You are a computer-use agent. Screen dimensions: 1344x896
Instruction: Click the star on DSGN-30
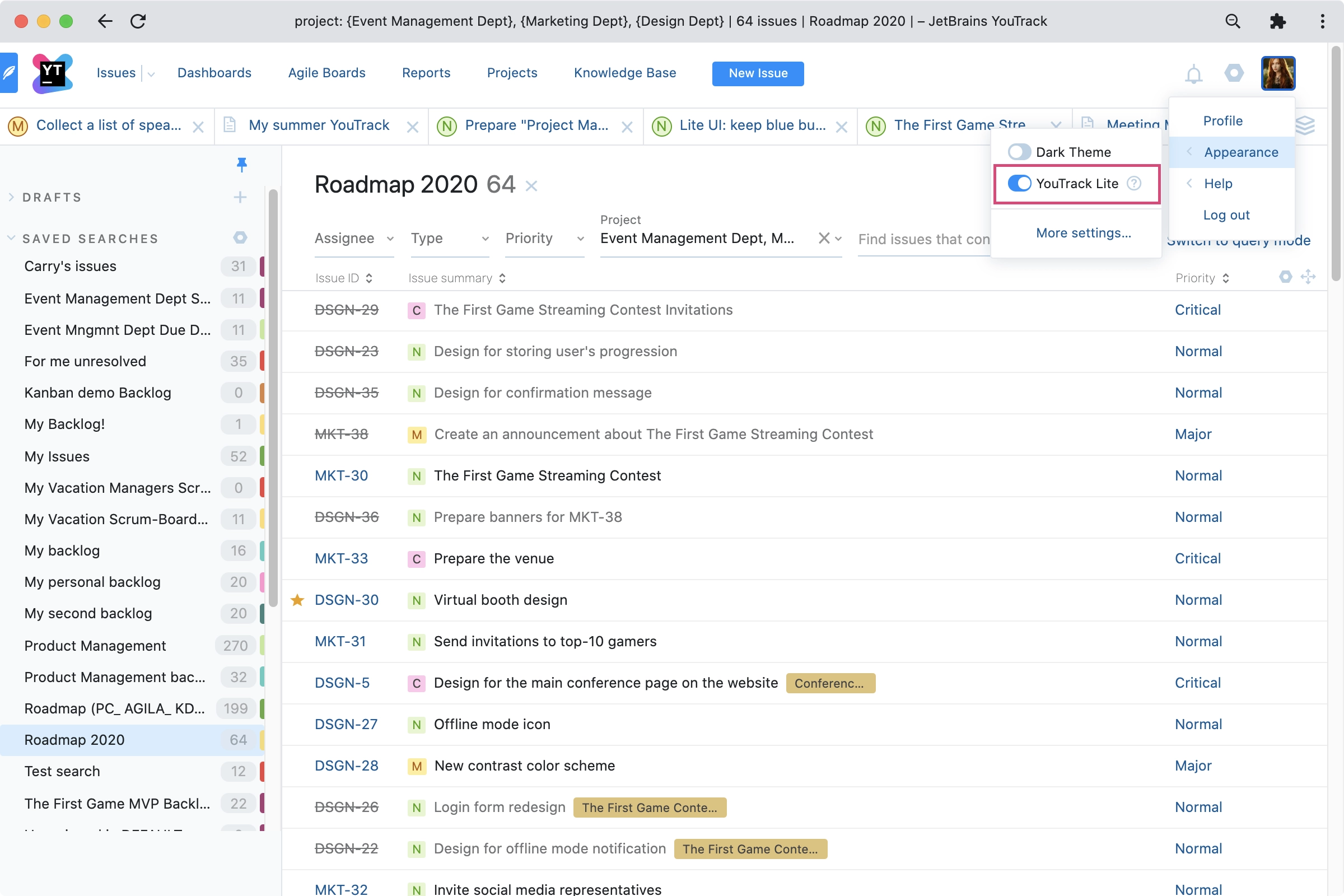point(297,600)
